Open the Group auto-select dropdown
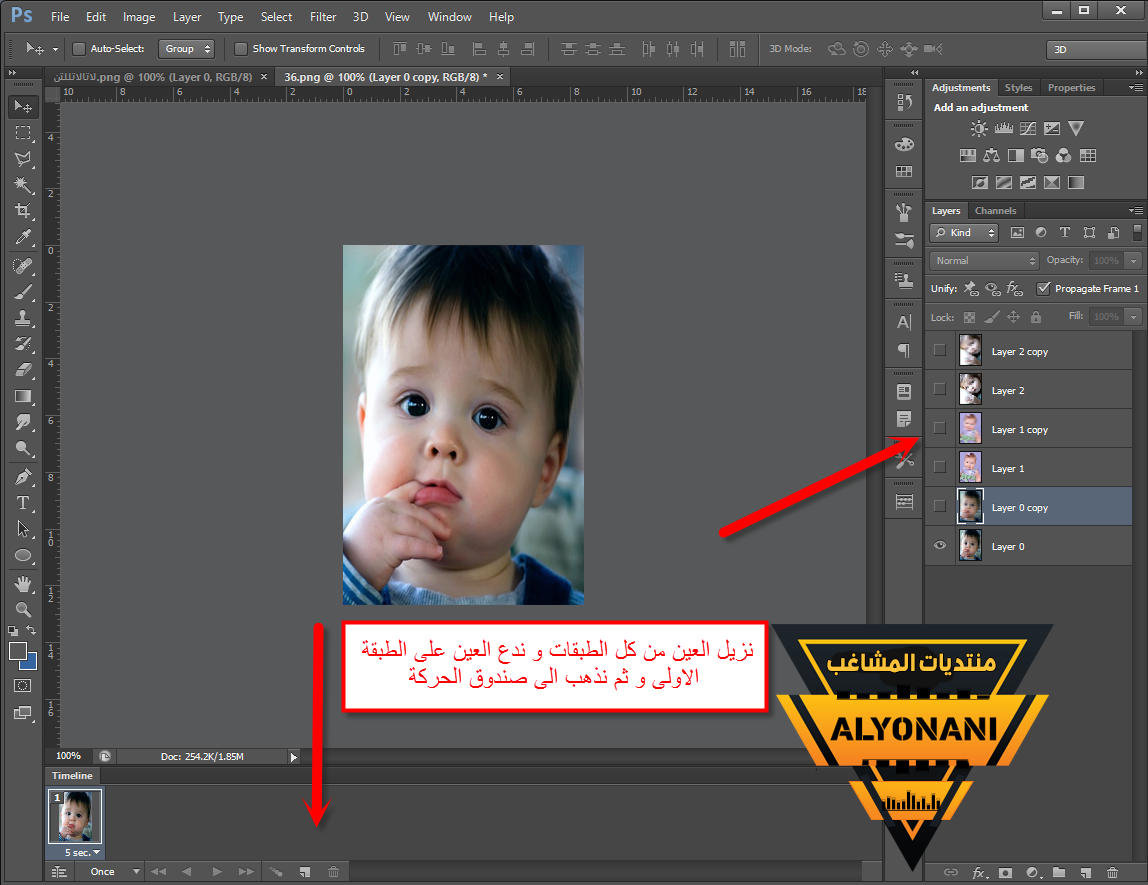The height and width of the screenshot is (885, 1148). click(x=187, y=49)
